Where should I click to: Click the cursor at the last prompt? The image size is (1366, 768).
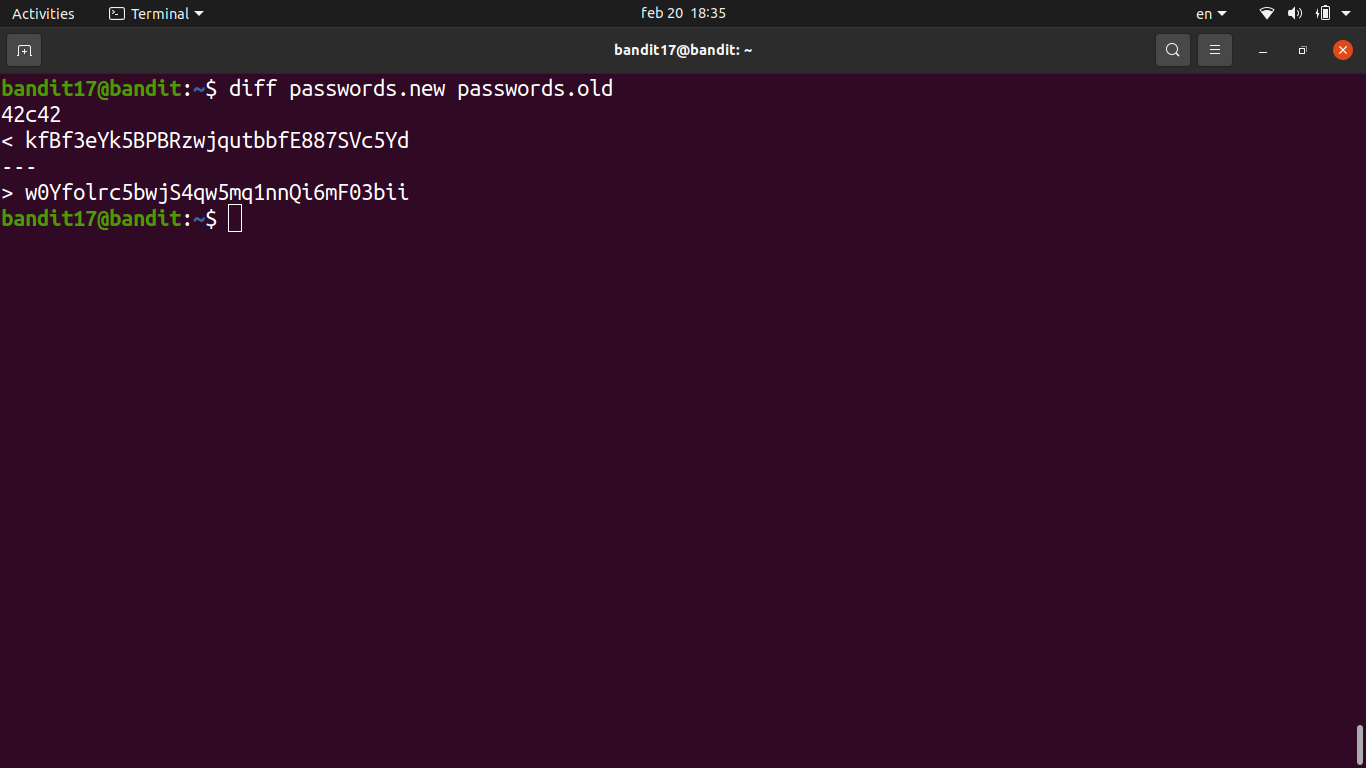[x=235, y=218]
